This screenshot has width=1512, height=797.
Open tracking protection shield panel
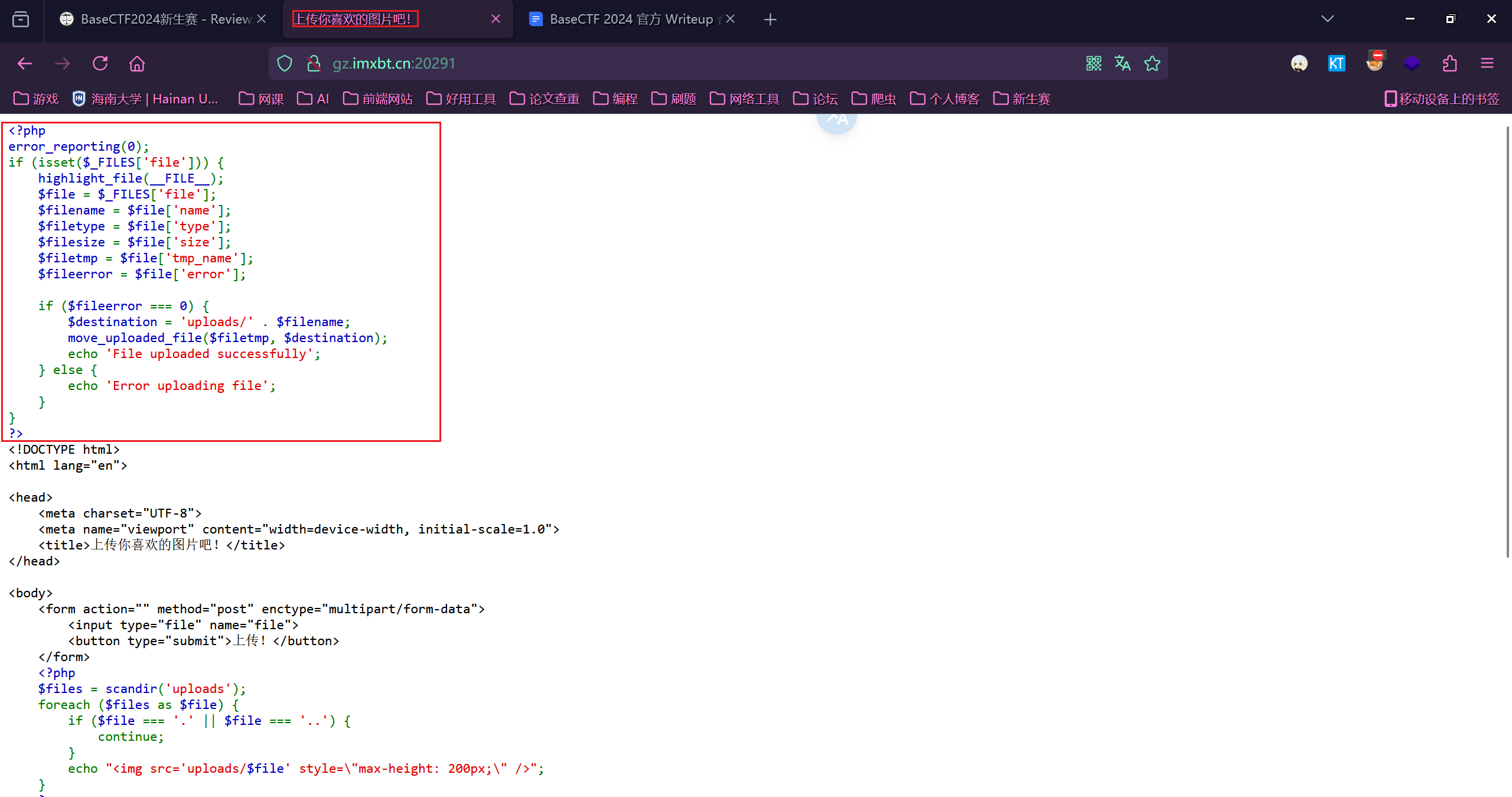click(284, 63)
